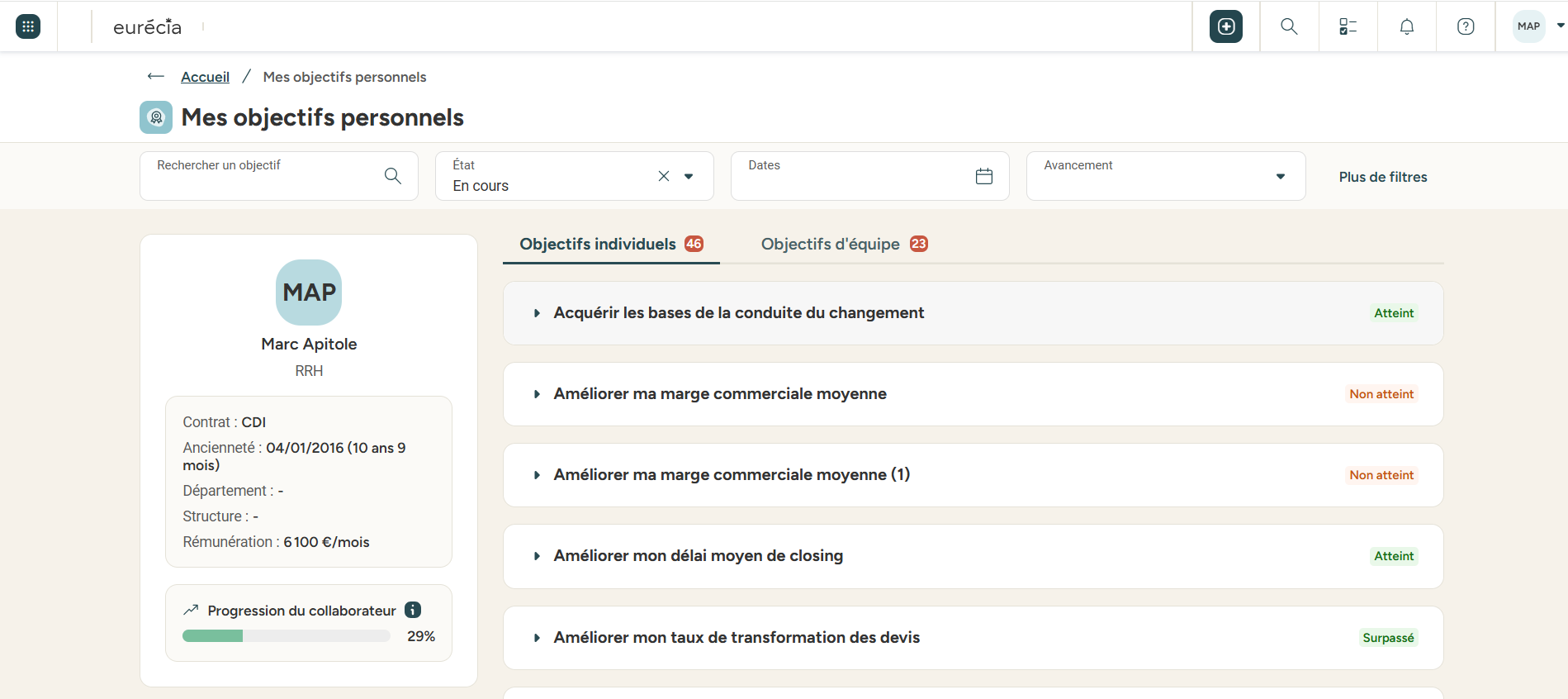Viewport: 1568px width, 699px height.
Task: Click the magnifier in Rechercher un objectif
Action: coord(393,176)
